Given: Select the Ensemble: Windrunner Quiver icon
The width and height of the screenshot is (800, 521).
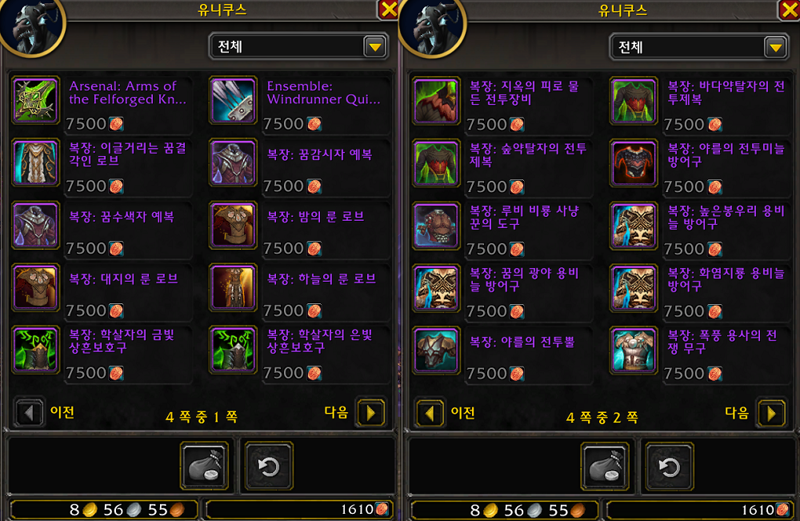Looking at the screenshot, I should (x=233, y=101).
